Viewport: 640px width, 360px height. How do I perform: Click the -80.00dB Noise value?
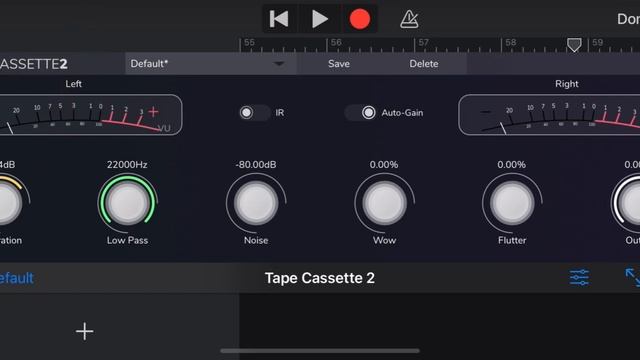point(256,164)
